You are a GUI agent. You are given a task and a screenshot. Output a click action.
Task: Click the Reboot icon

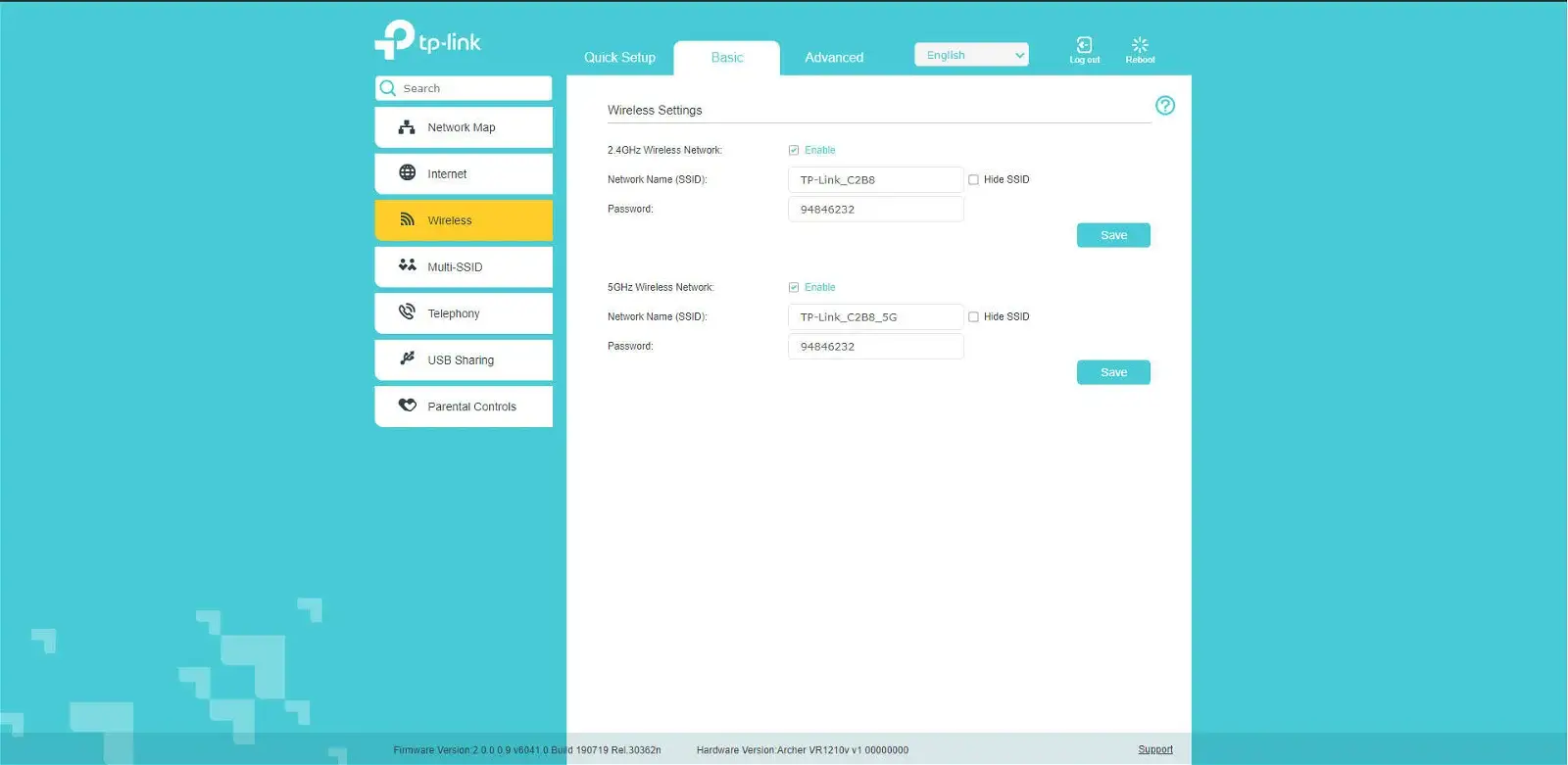pyautogui.click(x=1140, y=45)
